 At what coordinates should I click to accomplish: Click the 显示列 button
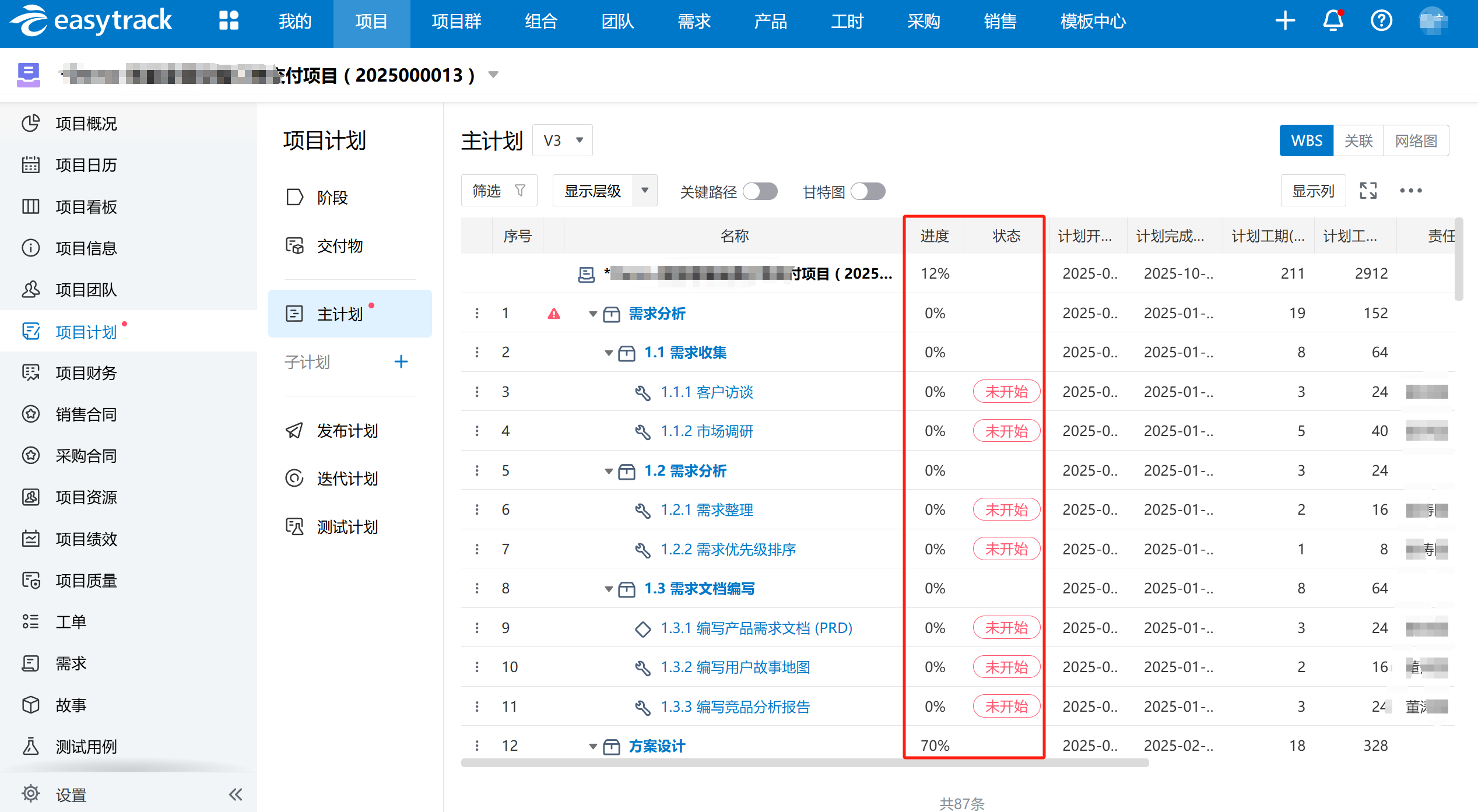coord(1313,191)
